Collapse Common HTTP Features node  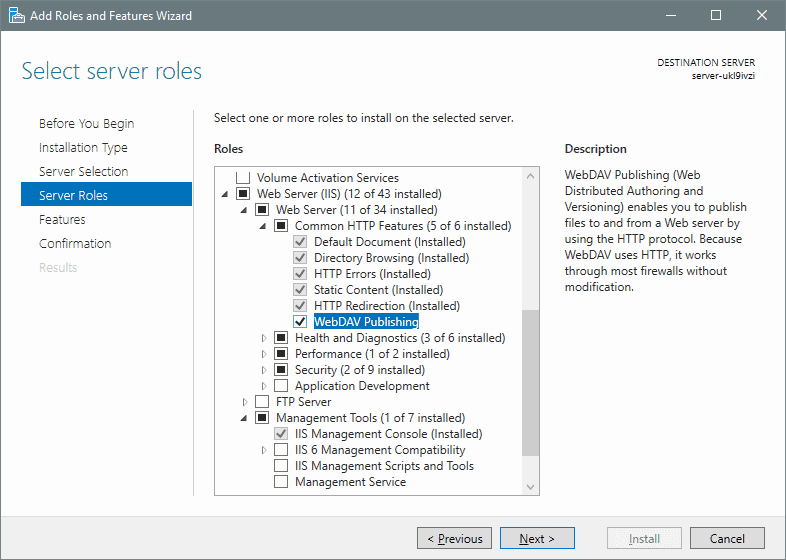(264, 226)
